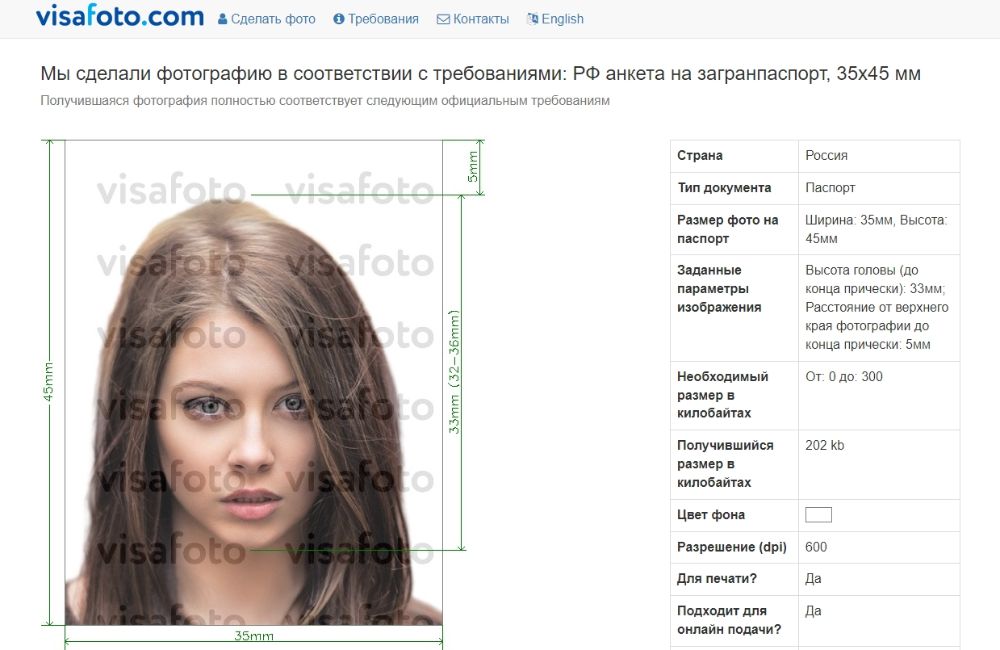
Task: Click the 5mm top margin label
Action: (473, 167)
